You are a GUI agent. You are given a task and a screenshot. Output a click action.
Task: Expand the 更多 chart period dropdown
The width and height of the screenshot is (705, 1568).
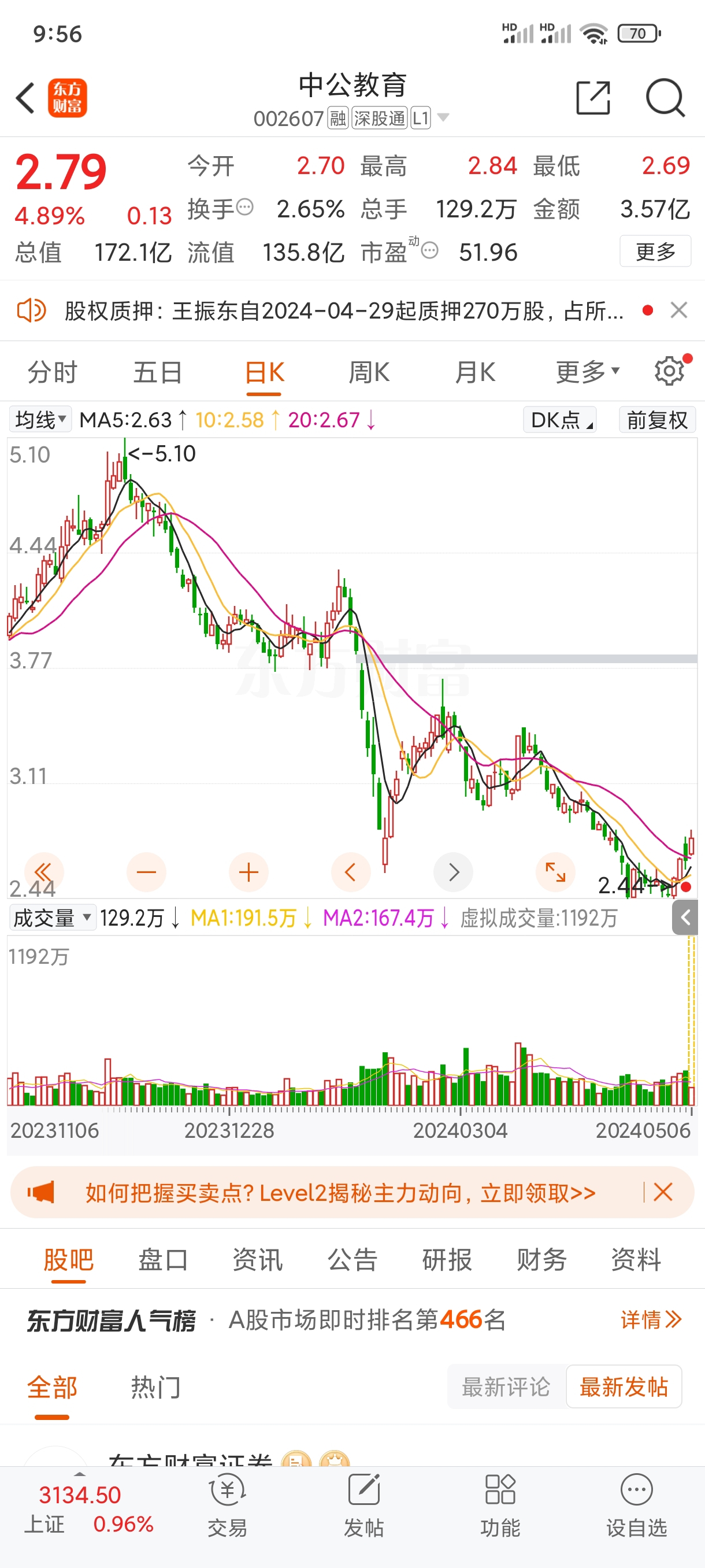588,372
